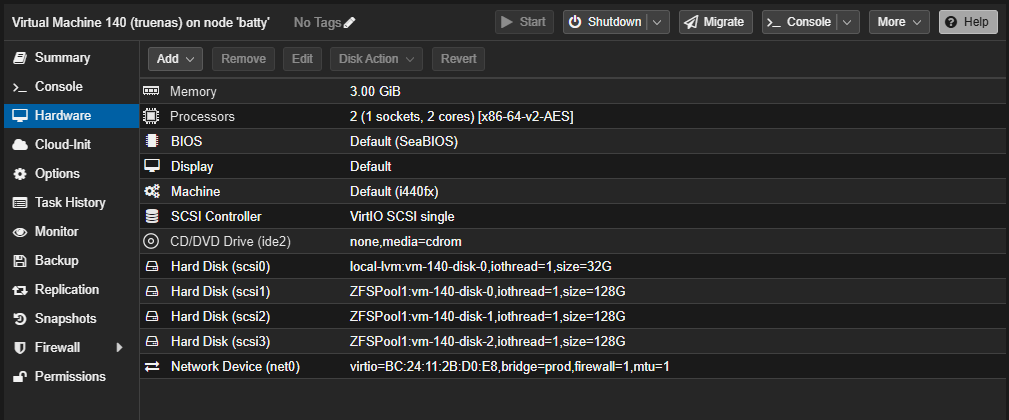1009x420 pixels.
Task: Expand the Shutdown options arrow
Action: pyautogui.click(x=657, y=22)
